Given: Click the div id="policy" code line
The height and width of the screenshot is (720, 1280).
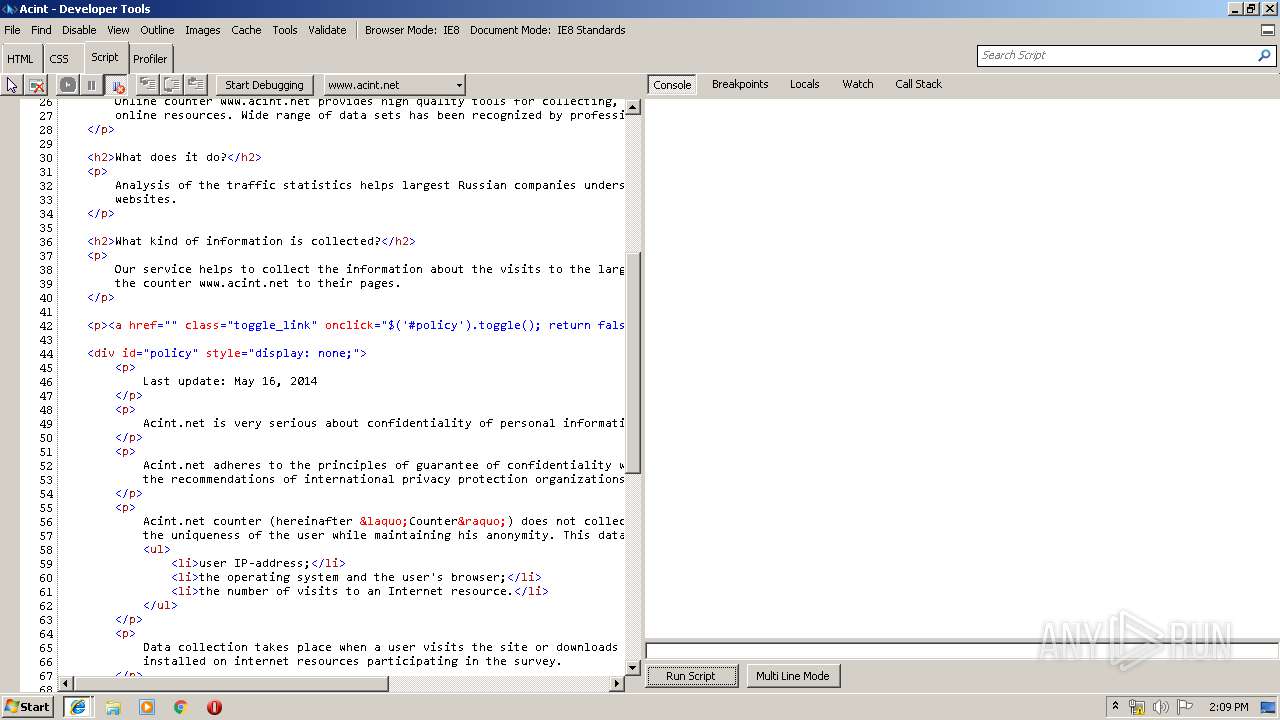Looking at the screenshot, I should pos(227,353).
